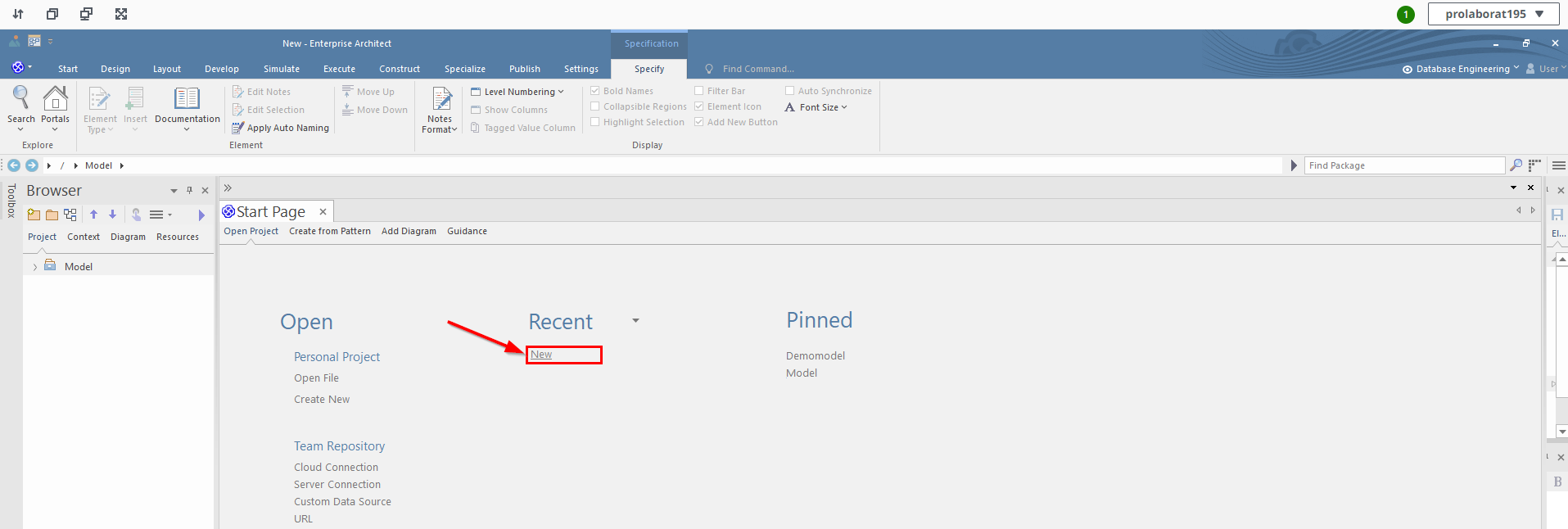The height and width of the screenshot is (529, 1568).
Task: Toggle the Auto Synchronize checkbox
Action: (790, 91)
